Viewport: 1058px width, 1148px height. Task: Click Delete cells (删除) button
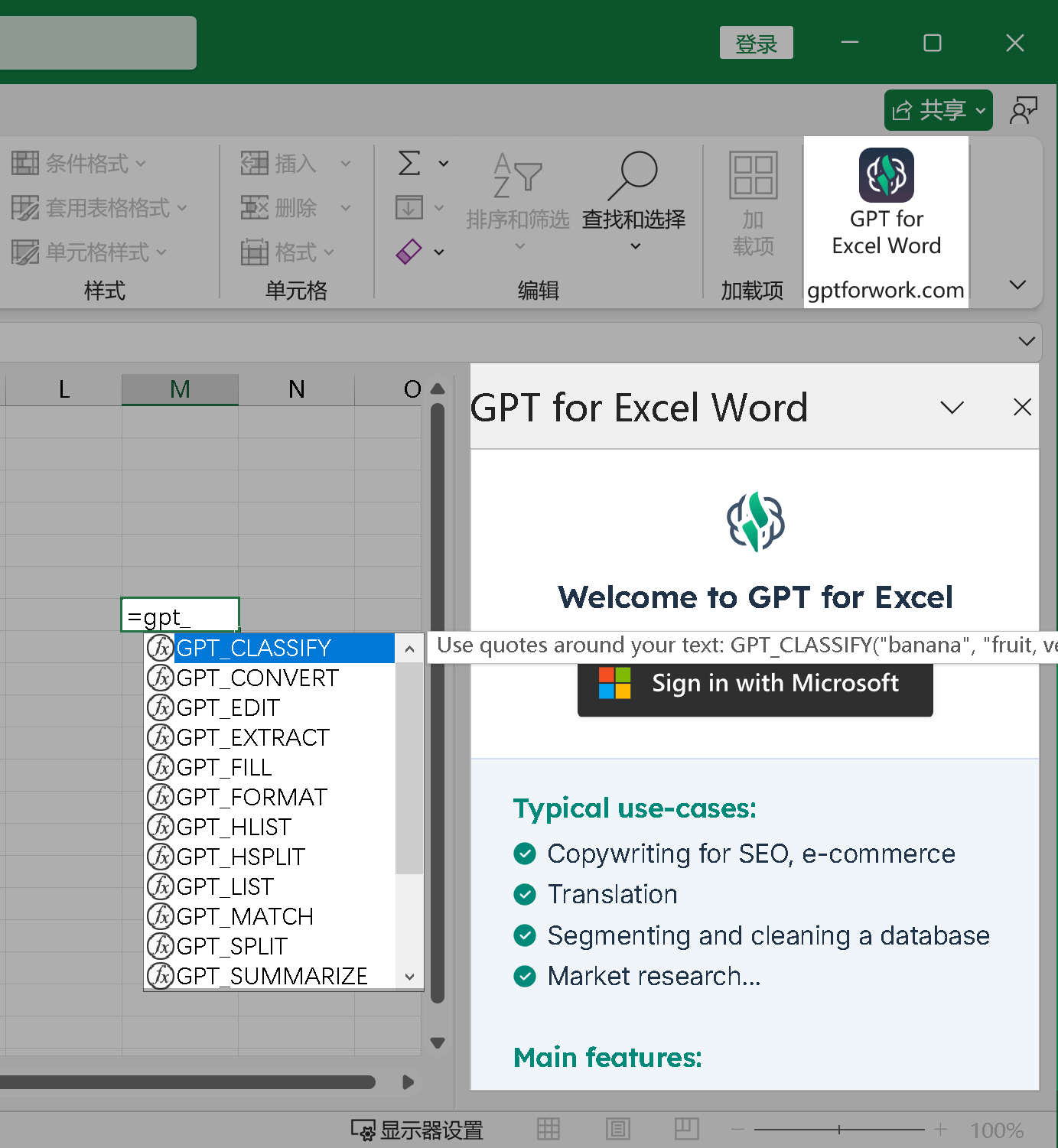tap(278, 207)
